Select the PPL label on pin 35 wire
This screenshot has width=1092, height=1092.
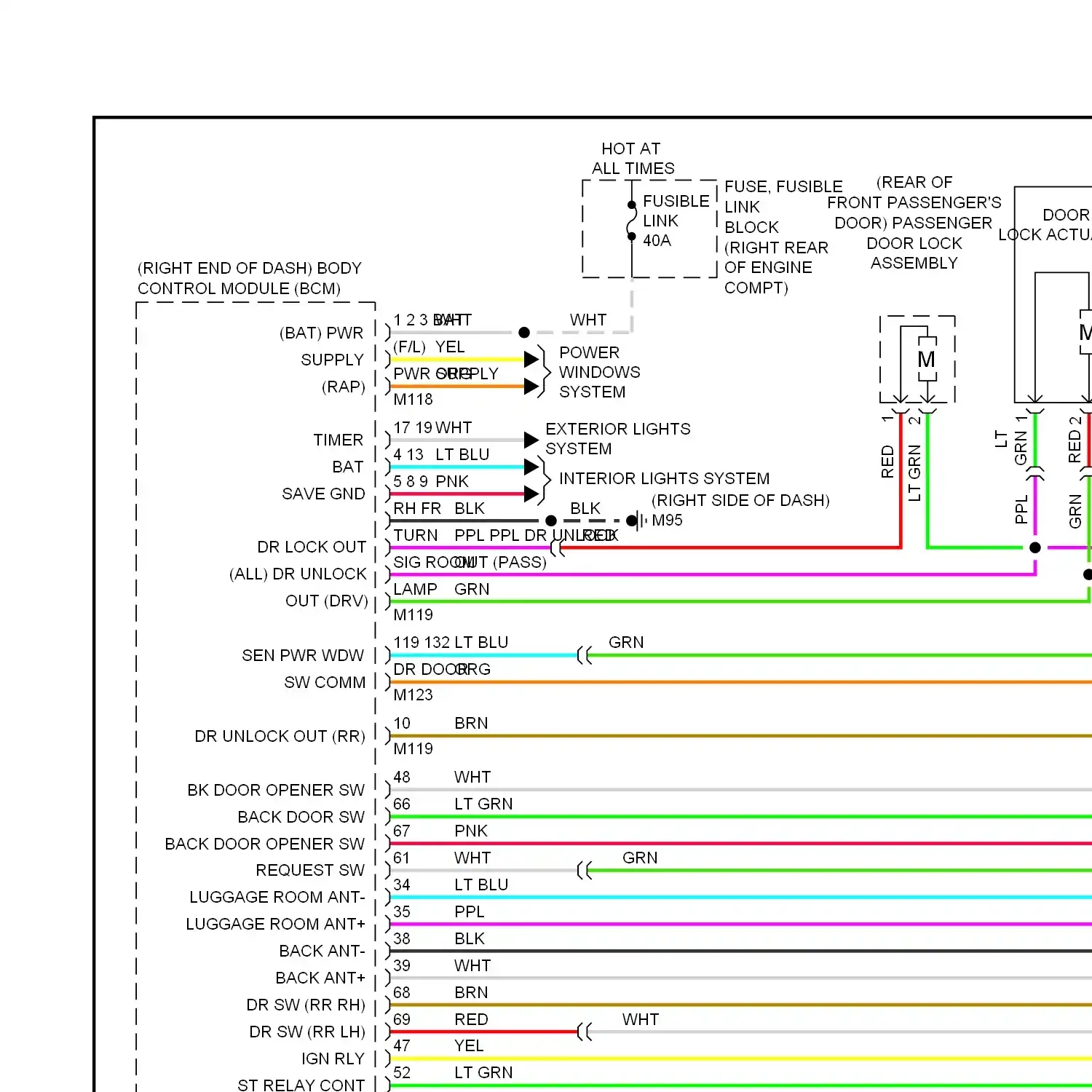(x=469, y=911)
